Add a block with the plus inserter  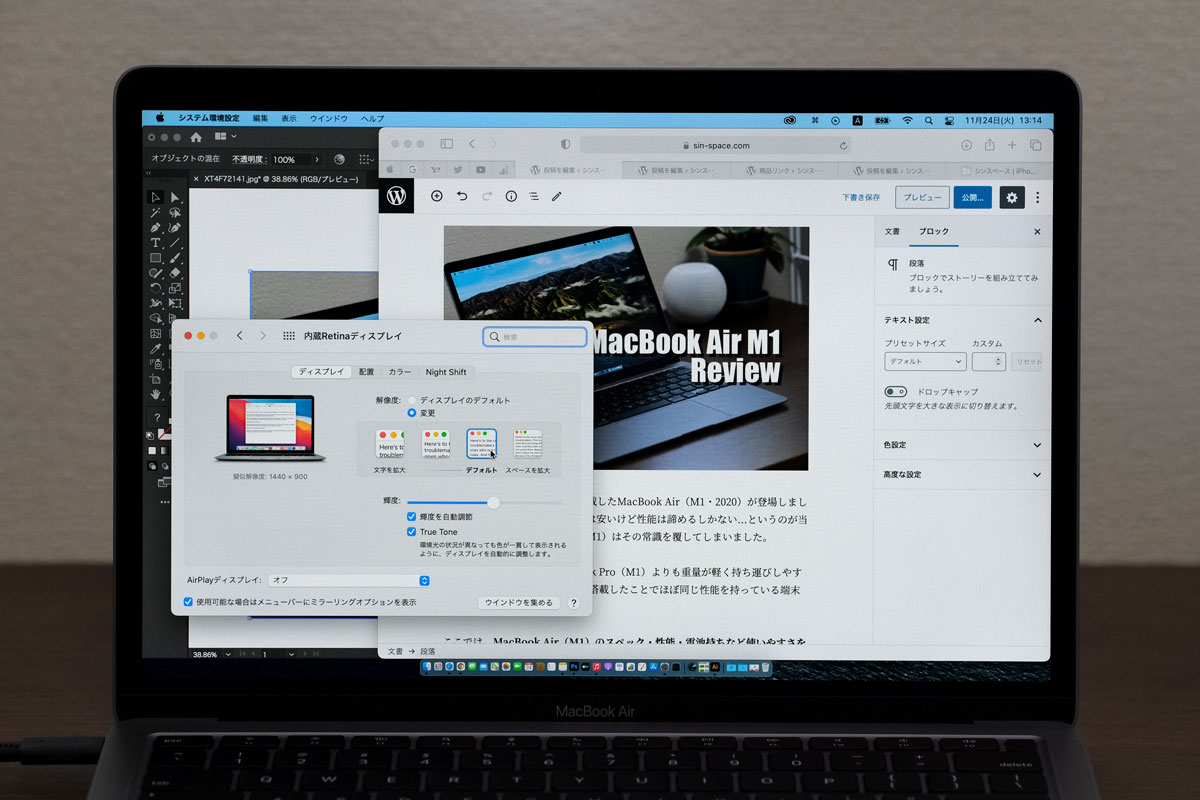(436, 197)
